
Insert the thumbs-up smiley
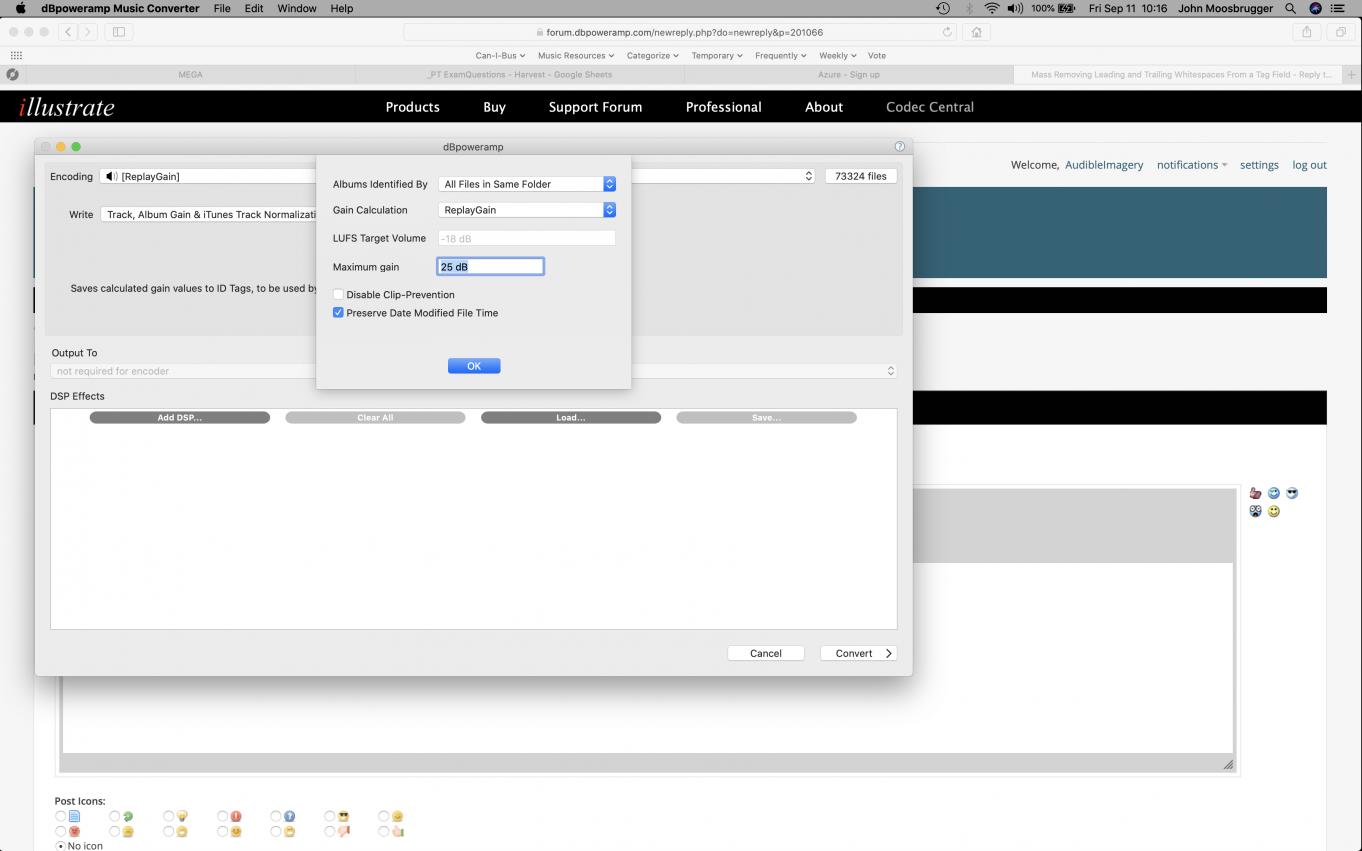(x=1255, y=493)
